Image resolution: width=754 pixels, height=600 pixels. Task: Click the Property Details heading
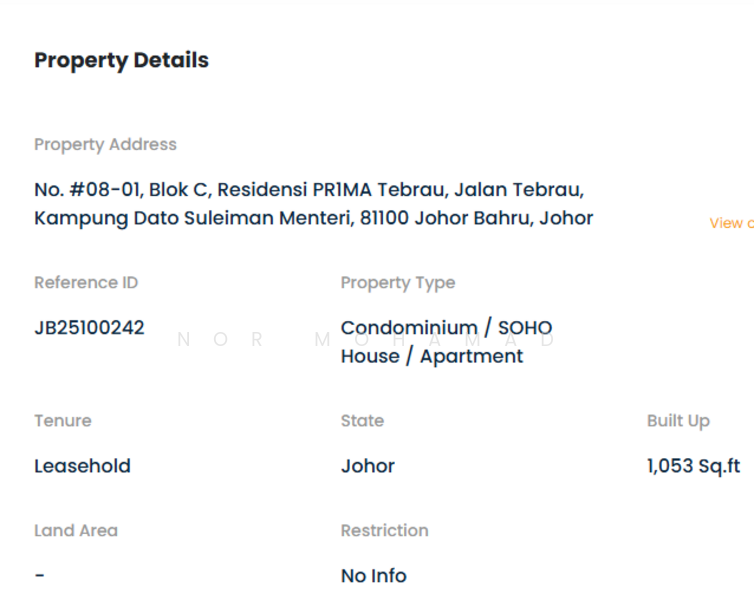121,60
